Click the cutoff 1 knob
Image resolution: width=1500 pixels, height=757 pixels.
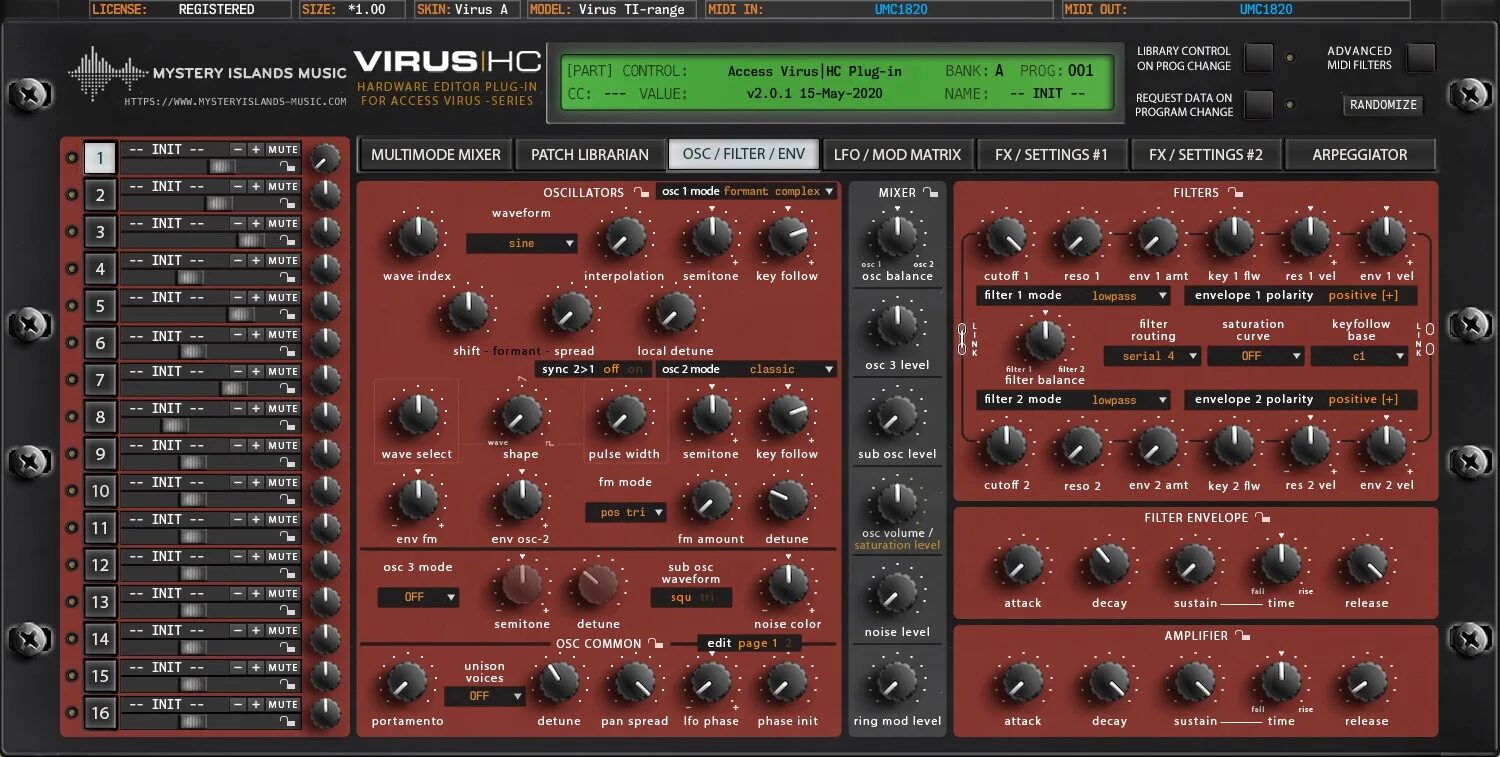click(1006, 238)
